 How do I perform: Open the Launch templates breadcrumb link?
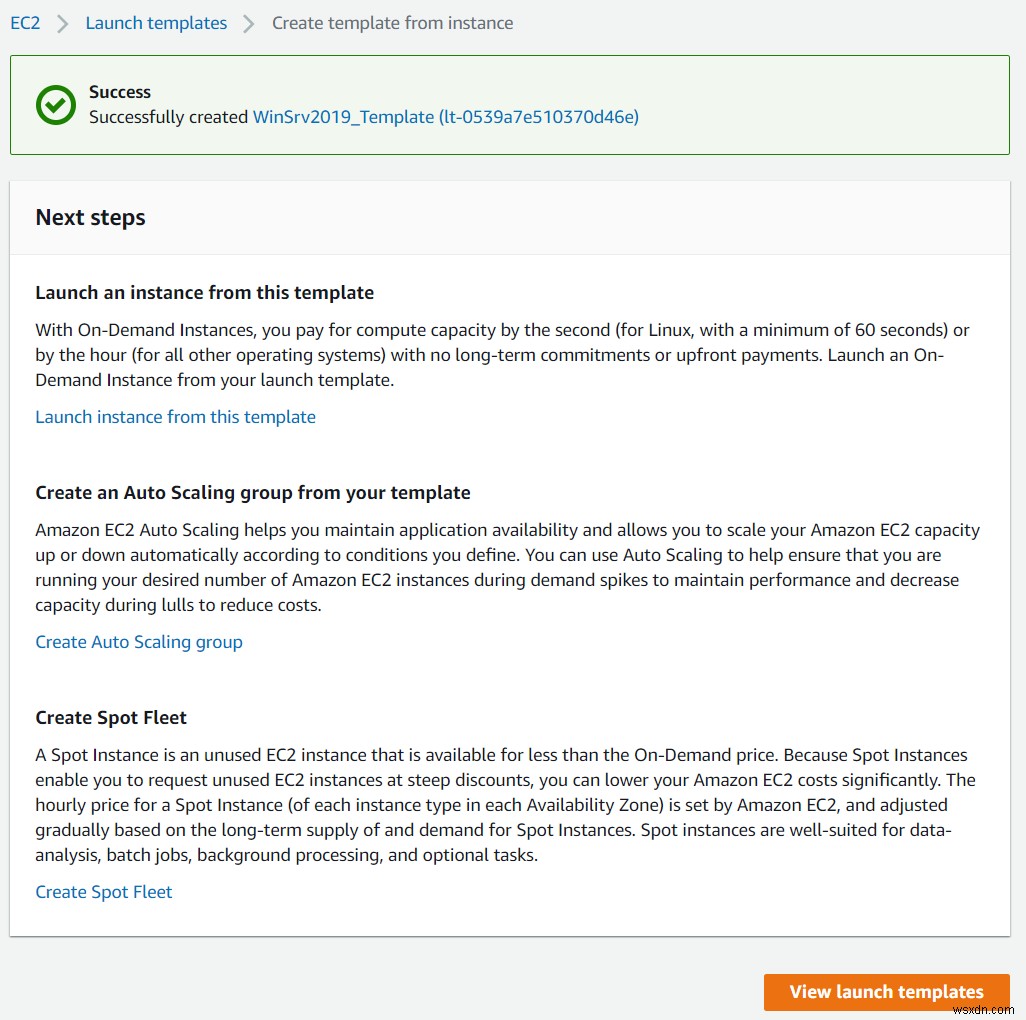coord(156,22)
